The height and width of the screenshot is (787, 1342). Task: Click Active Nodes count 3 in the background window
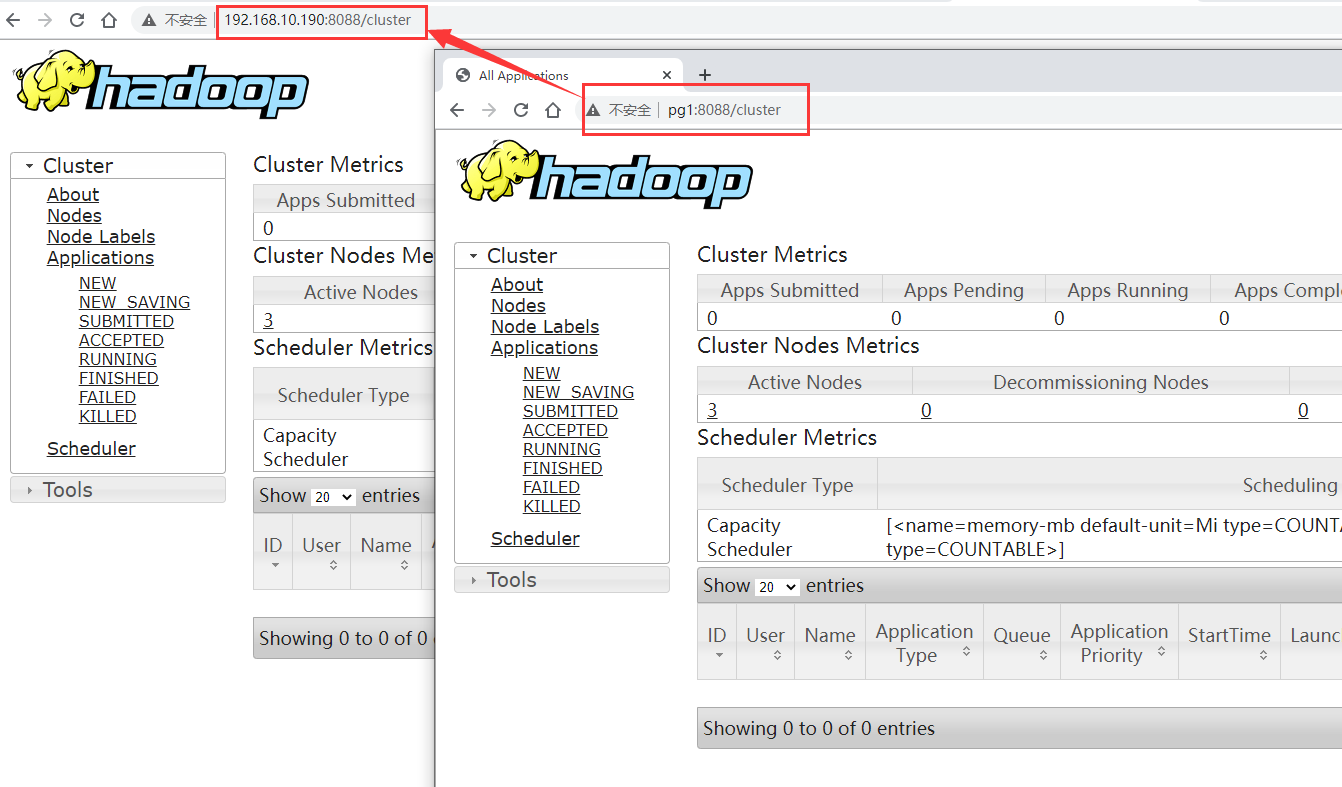[x=268, y=321]
